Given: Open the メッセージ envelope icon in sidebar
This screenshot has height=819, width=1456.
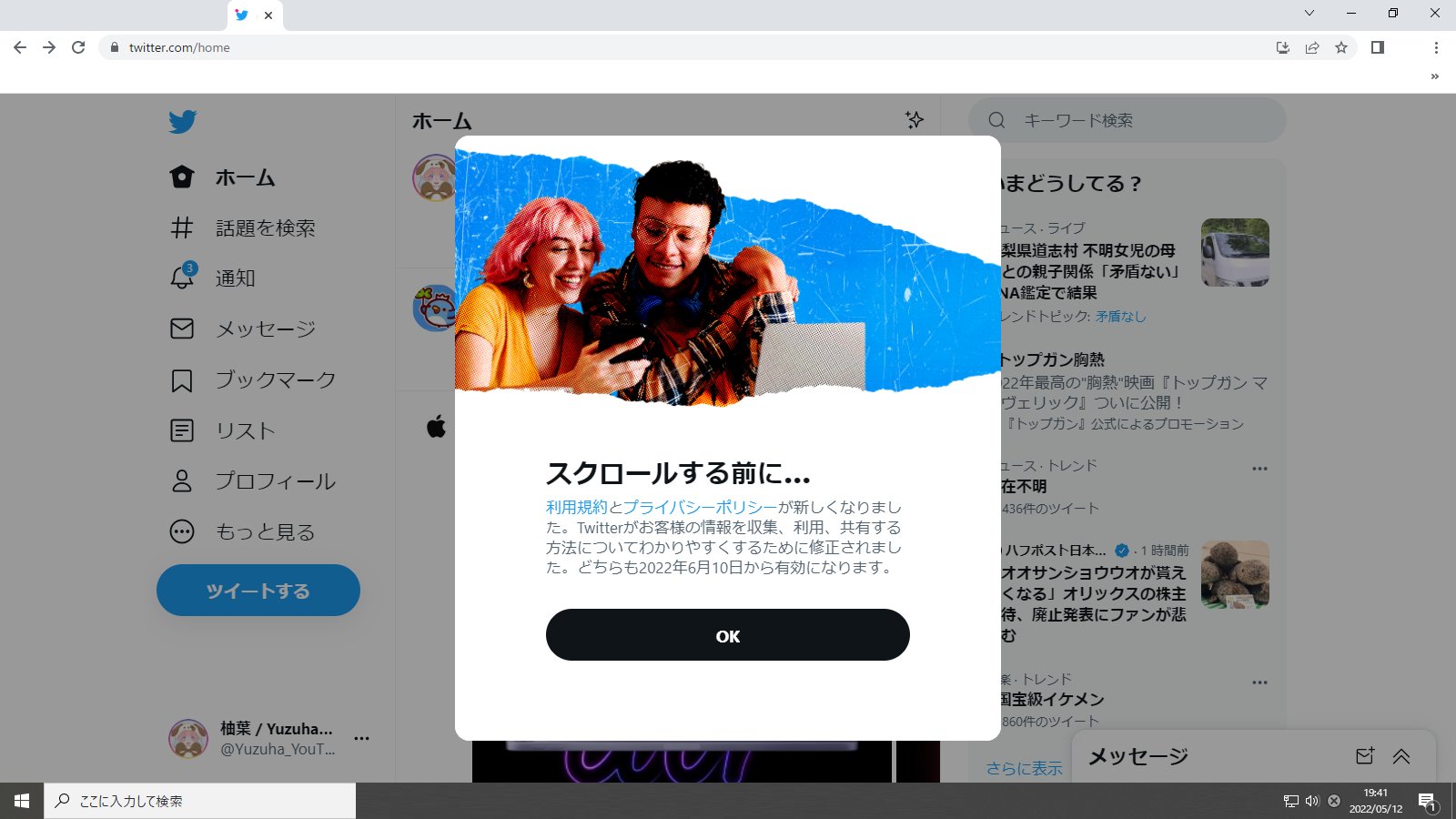Looking at the screenshot, I should tap(182, 329).
